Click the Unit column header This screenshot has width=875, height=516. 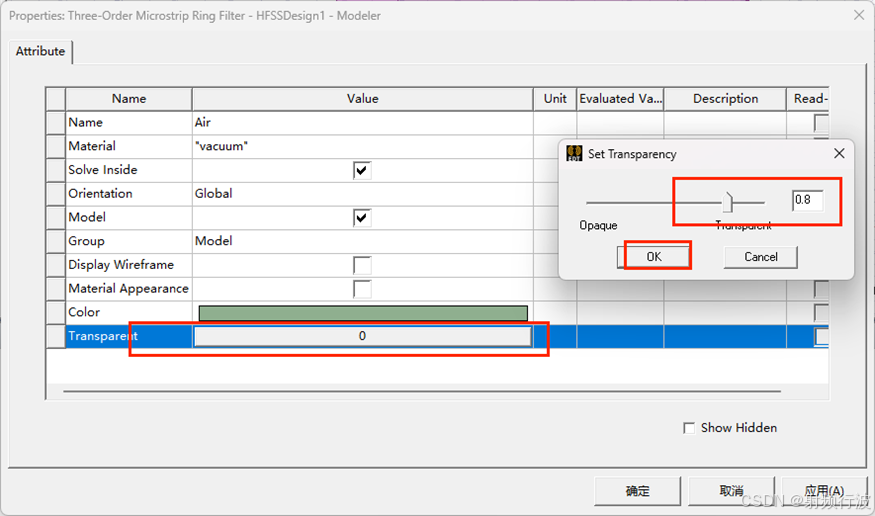555,99
